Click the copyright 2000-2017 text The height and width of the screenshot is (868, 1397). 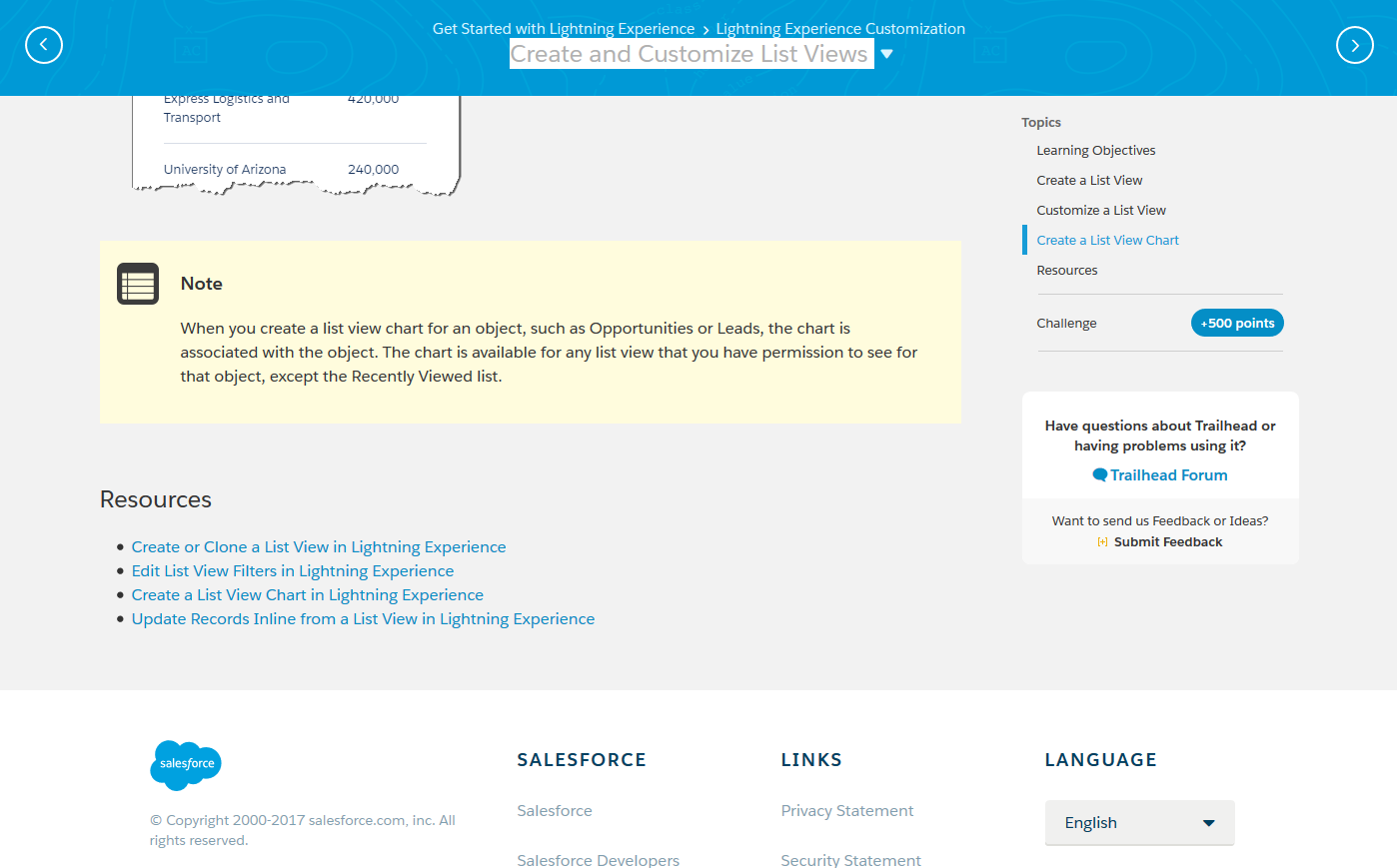[x=303, y=830]
